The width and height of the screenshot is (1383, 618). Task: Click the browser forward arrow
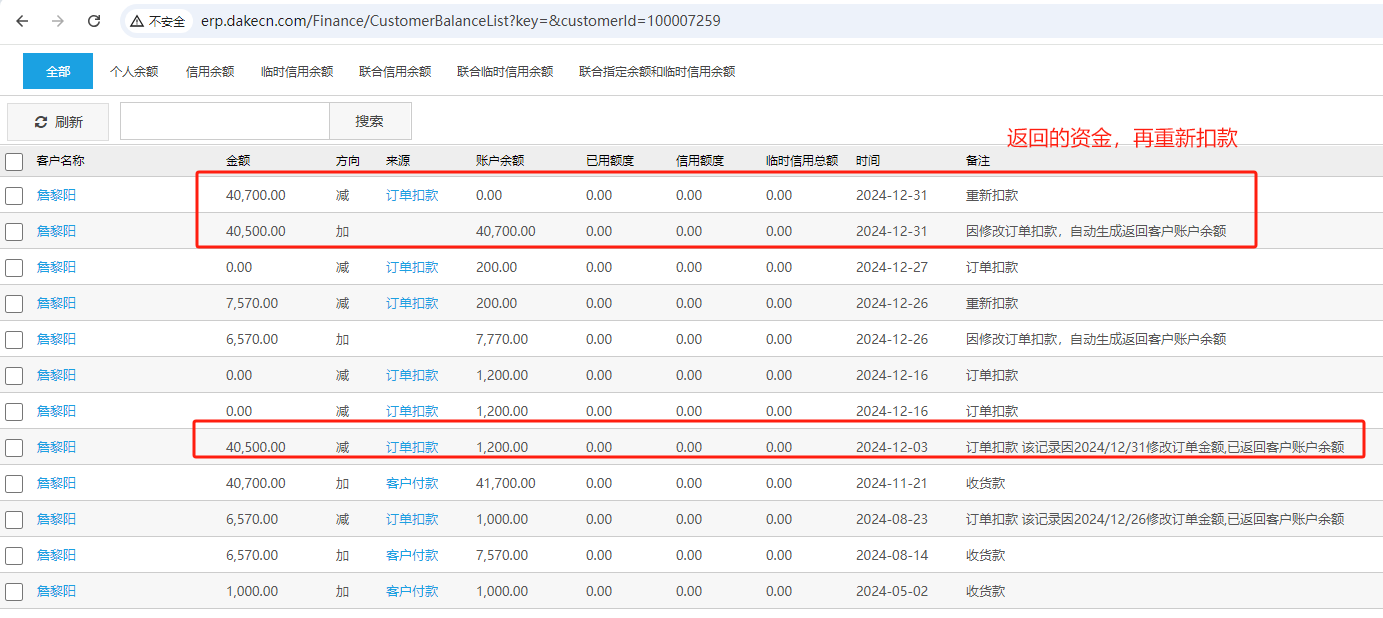[x=58, y=21]
